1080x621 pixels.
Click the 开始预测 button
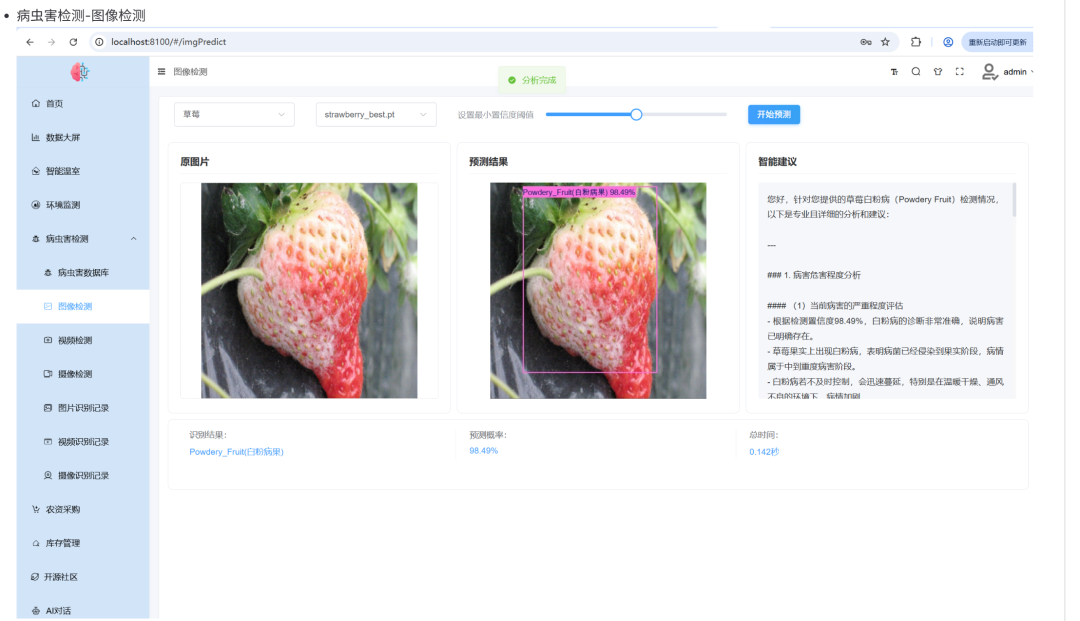coord(774,114)
